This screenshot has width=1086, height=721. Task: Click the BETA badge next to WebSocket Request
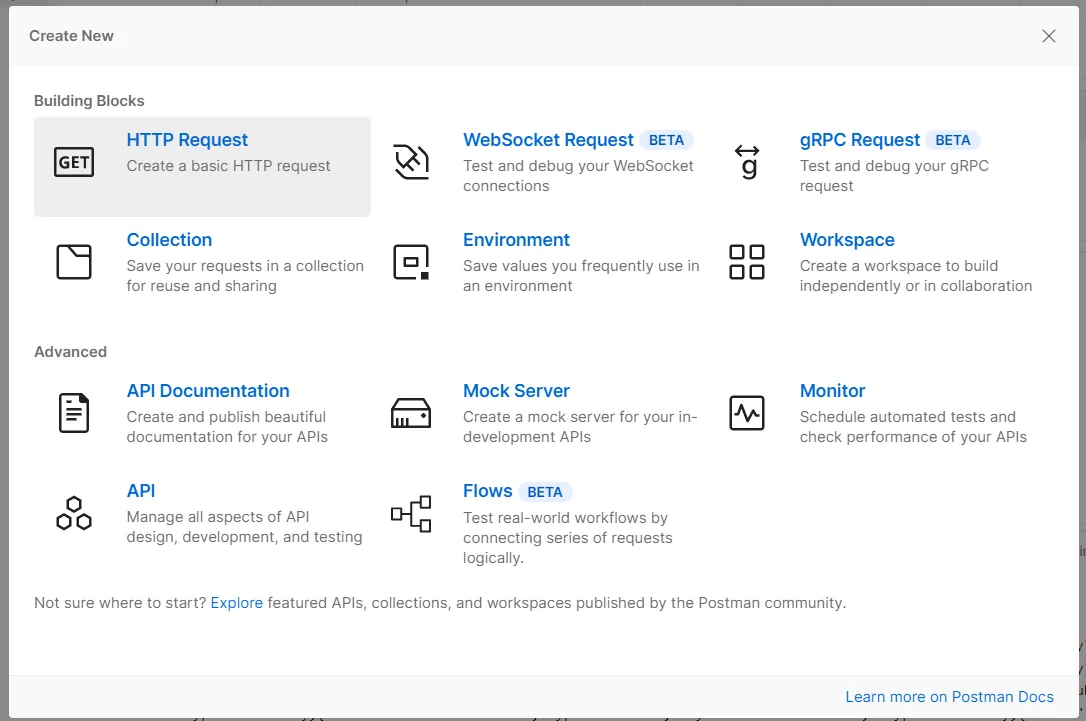[x=666, y=140]
